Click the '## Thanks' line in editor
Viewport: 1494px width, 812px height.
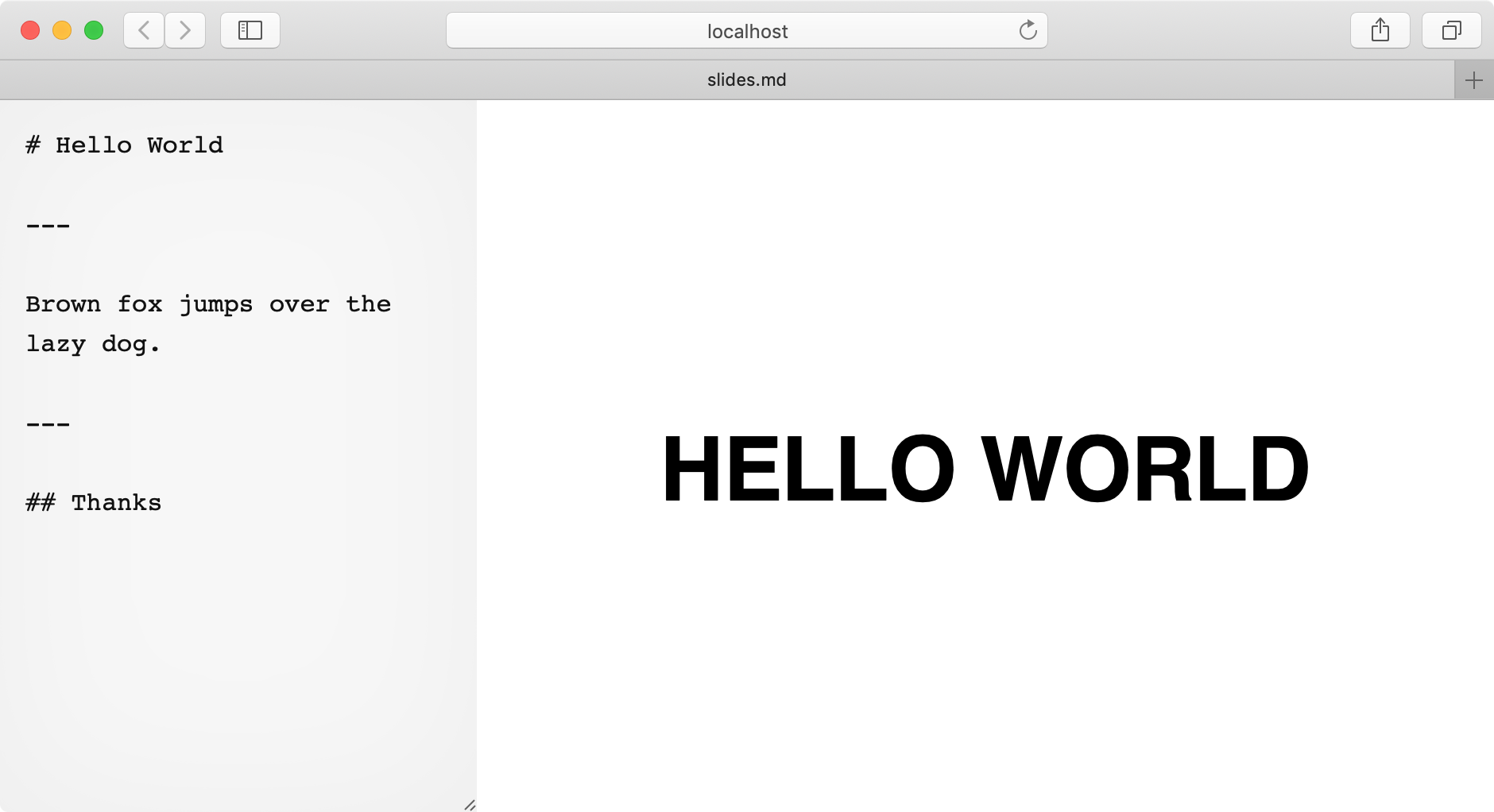point(94,503)
